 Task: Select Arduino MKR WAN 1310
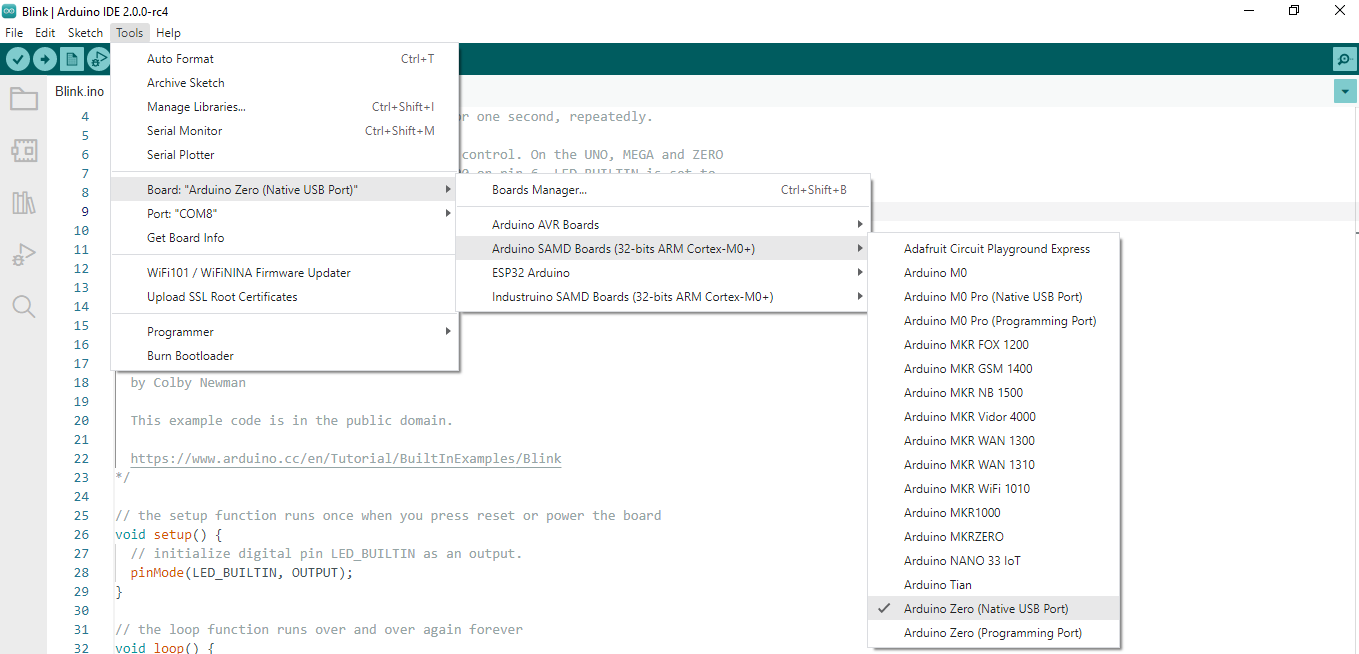tap(994, 465)
